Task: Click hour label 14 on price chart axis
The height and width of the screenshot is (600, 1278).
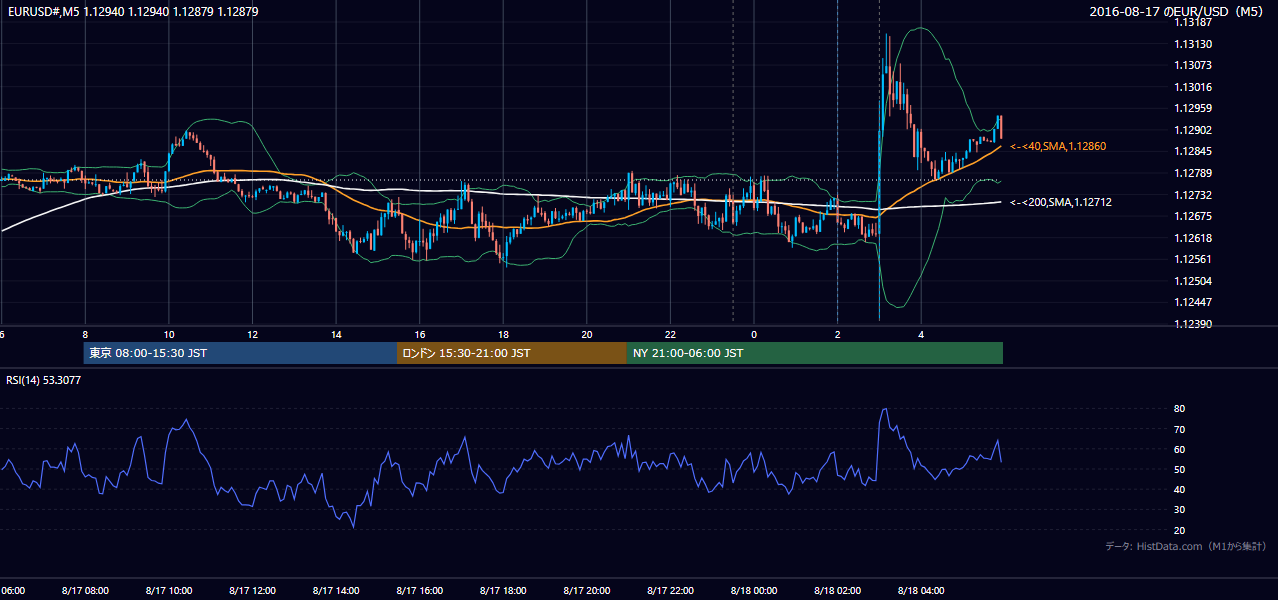Action: 336,334
